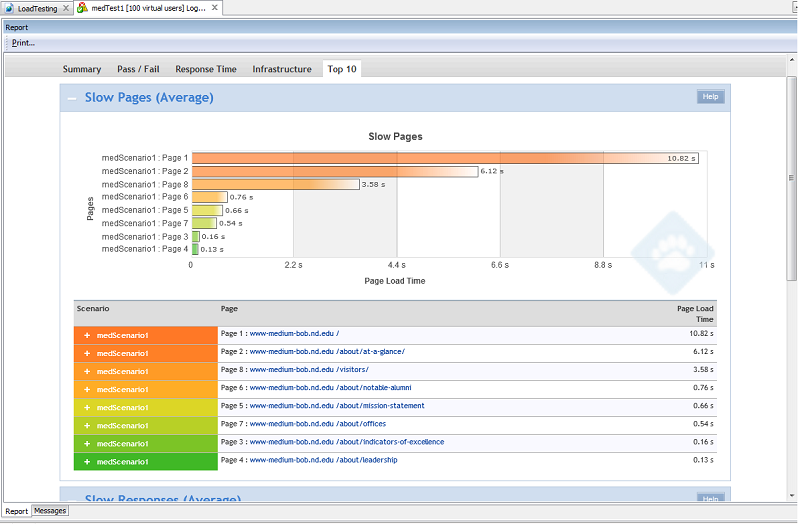This screenshot has height=524, width=800.
Task: Switch to the Report bottom tab
Action: (x=16, y=511)
